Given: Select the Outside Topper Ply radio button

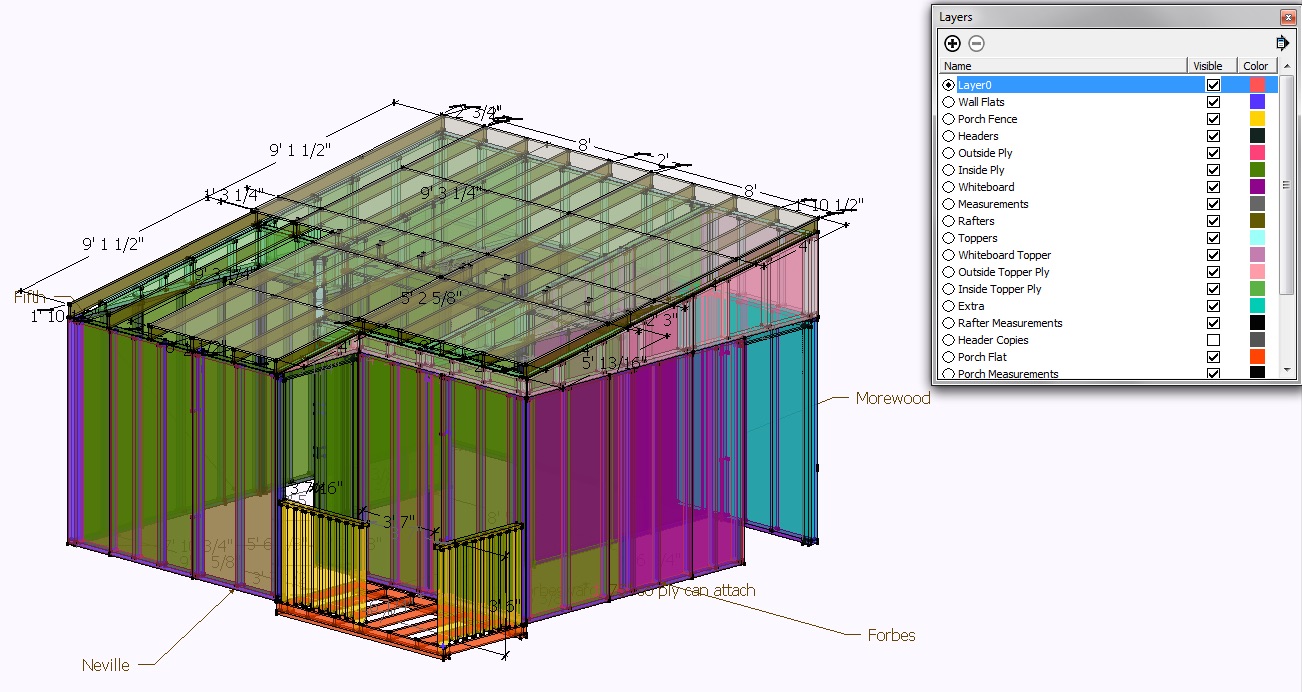Looking at the screenshot, I should point(948,272).
